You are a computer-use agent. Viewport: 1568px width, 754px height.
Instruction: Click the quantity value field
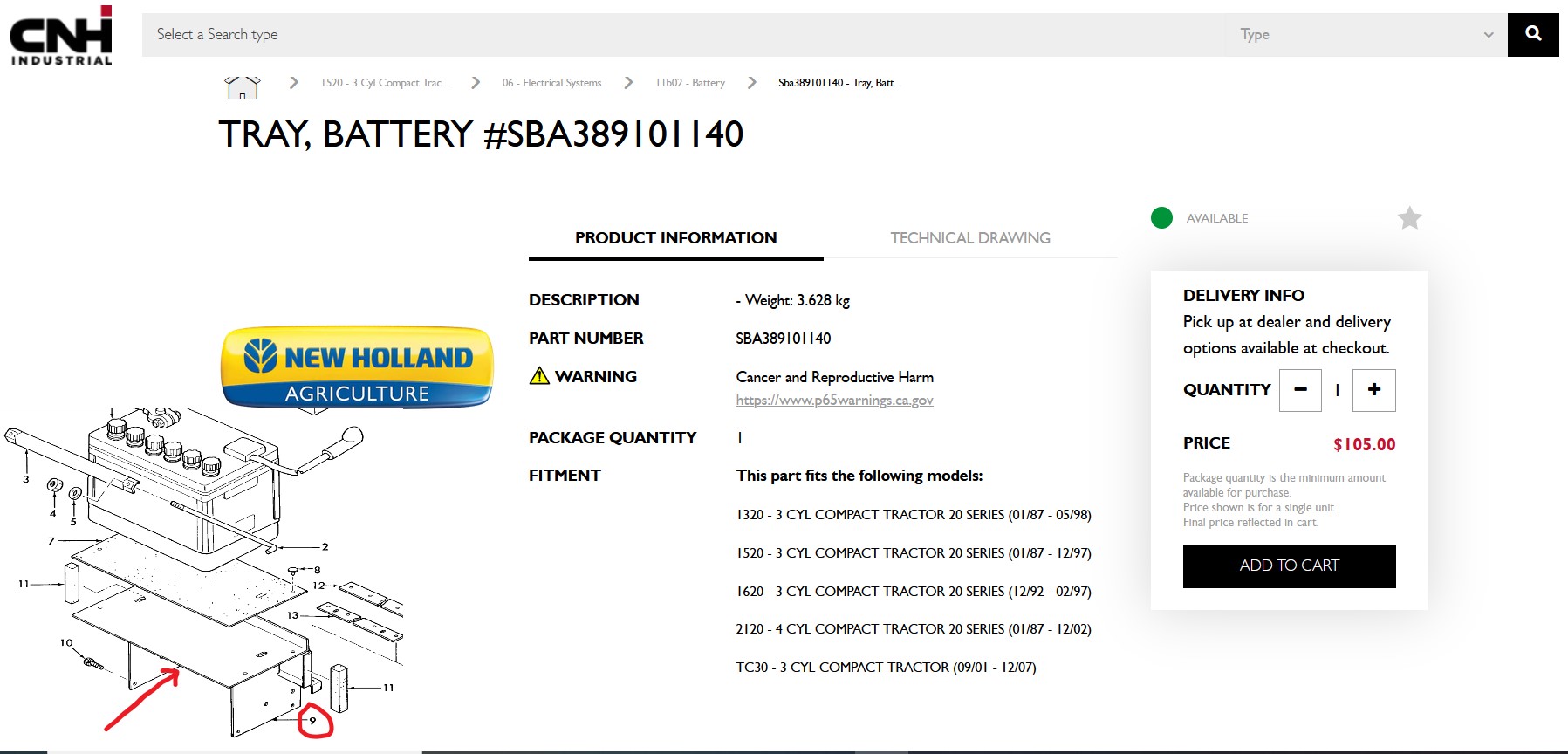click(x=1337, y=390)
